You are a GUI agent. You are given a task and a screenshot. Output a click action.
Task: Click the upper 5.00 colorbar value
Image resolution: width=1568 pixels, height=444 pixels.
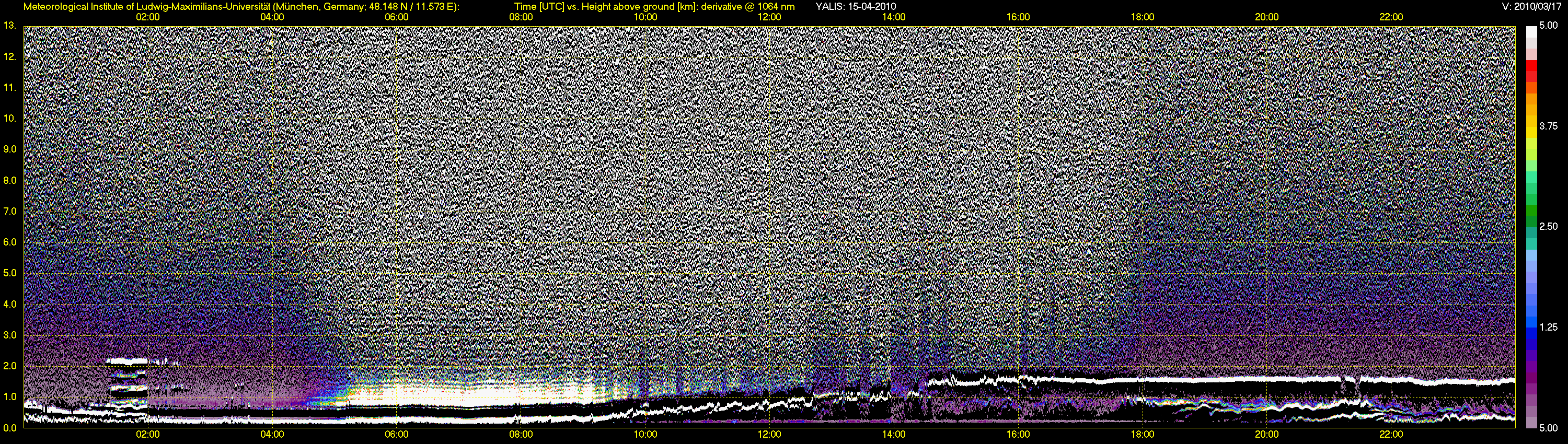click(1549, 26)
